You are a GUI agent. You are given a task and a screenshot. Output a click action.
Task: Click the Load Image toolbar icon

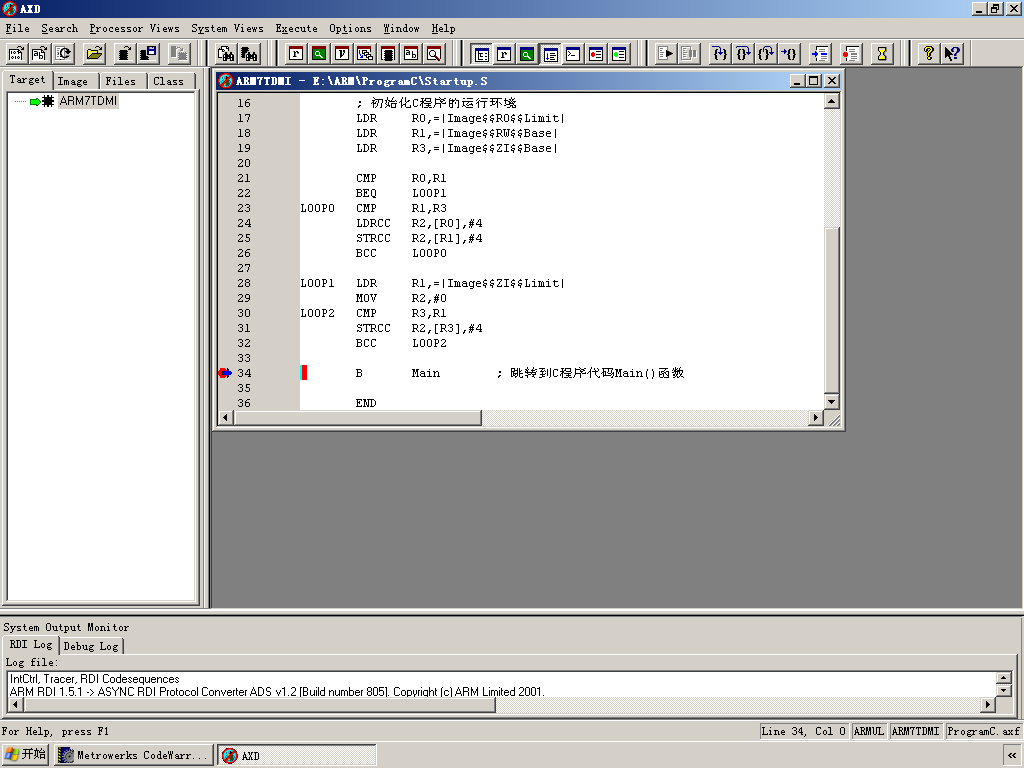click(x=16, y=54)
